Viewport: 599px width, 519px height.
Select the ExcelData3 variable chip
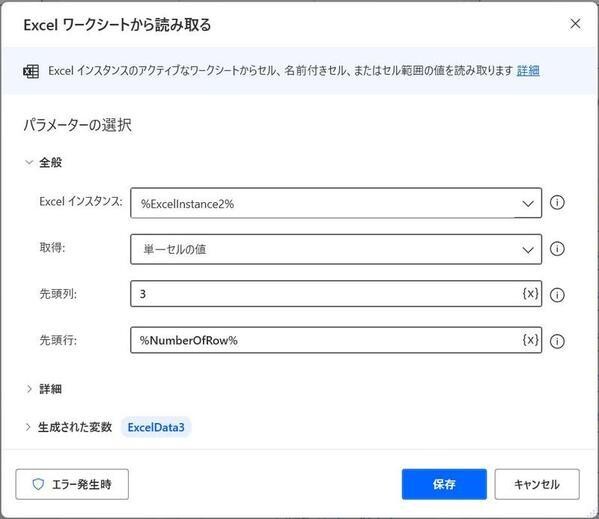click(156, 427)
